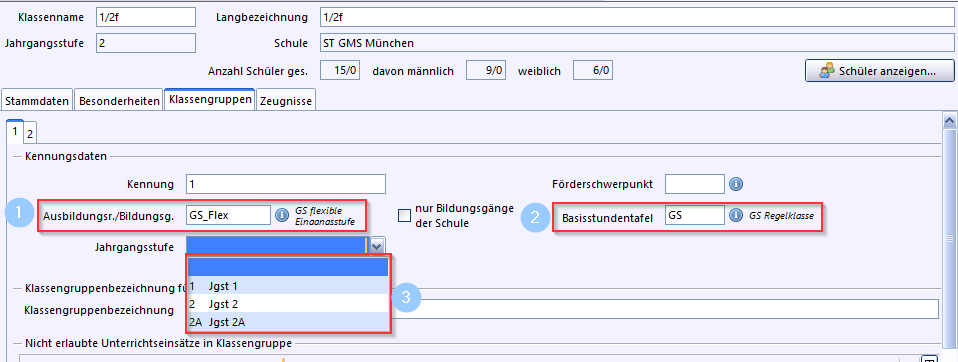Focus the Basisstundentafel input field
The image size is (958, 362).
pyautogui.click(x=695, y=215)
